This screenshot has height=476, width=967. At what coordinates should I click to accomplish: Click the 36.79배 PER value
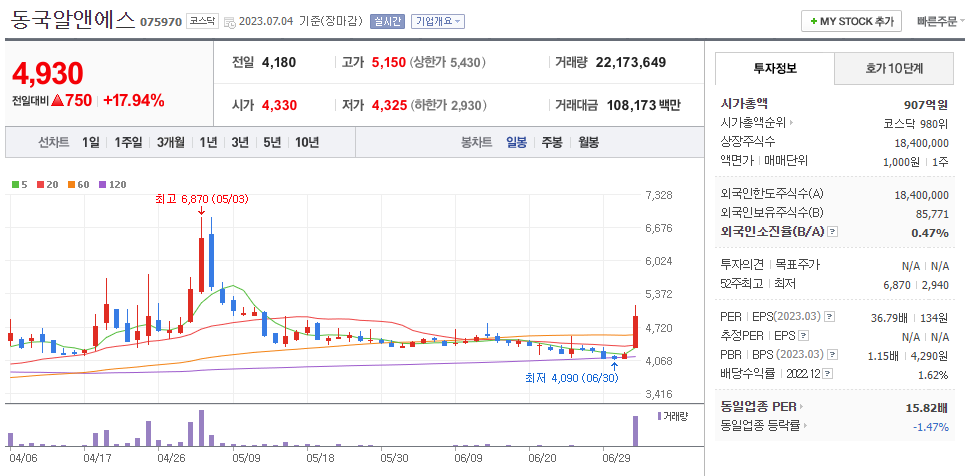[x=888, y=317]
